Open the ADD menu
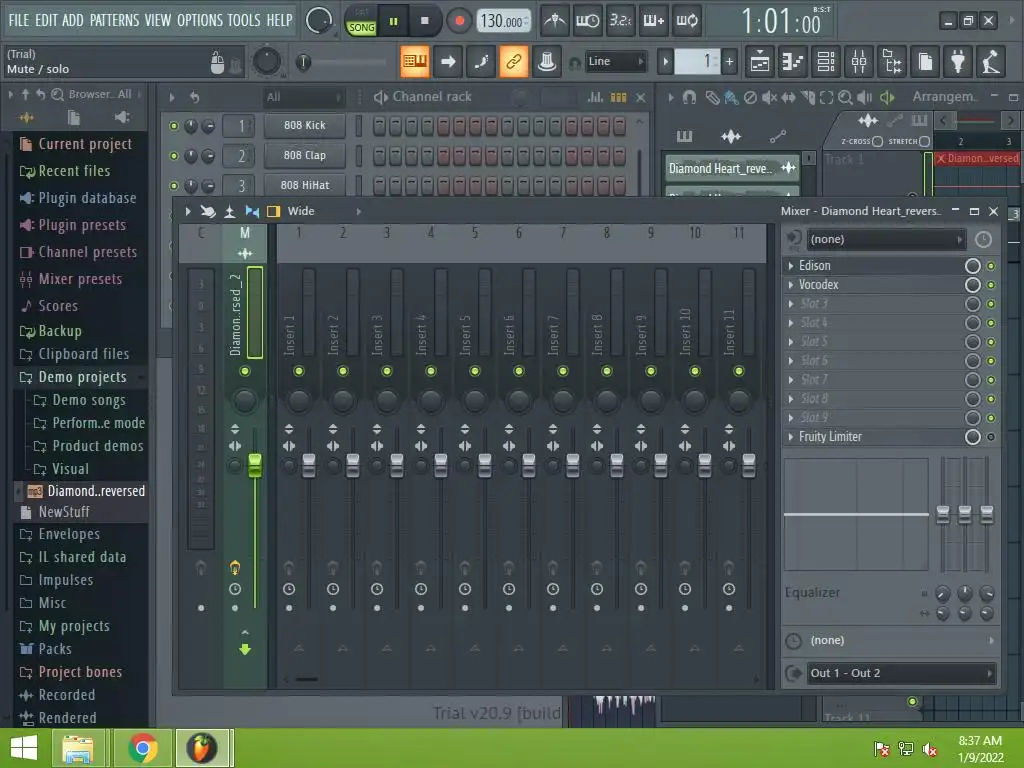This screenshot has width=1024, height=768. pyautogui.click(x=72, y=20)
